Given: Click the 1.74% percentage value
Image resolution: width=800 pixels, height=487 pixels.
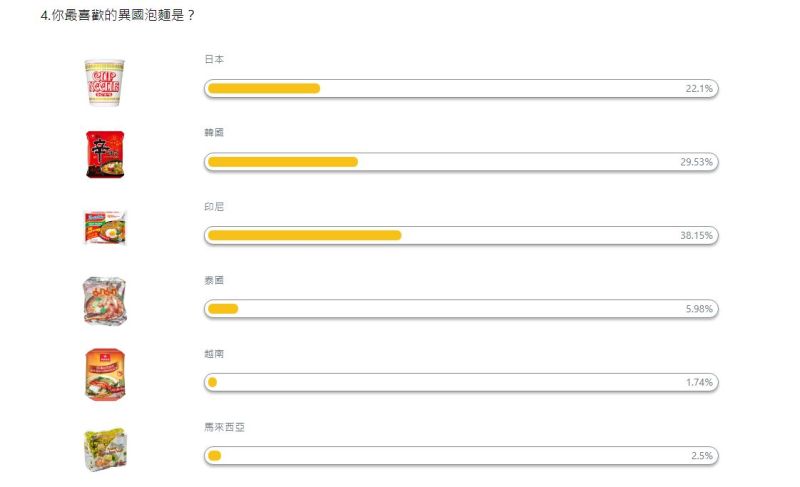Looking at the screenshot, I should click(699, 382).
